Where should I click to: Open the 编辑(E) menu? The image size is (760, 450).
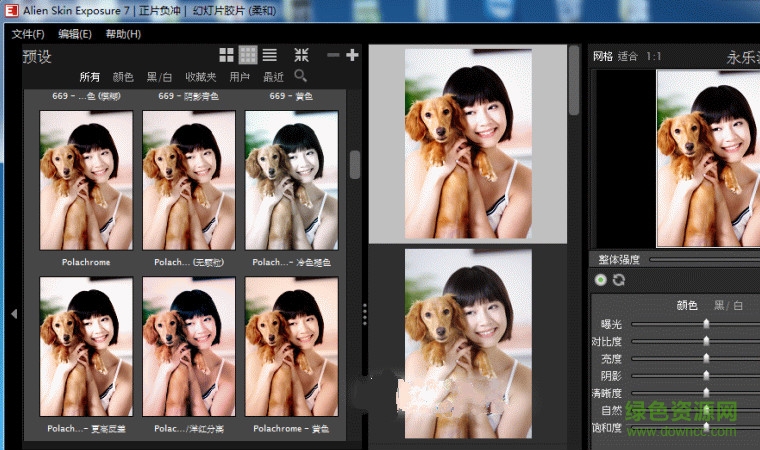pyautogui.click(x=75, y=34)
